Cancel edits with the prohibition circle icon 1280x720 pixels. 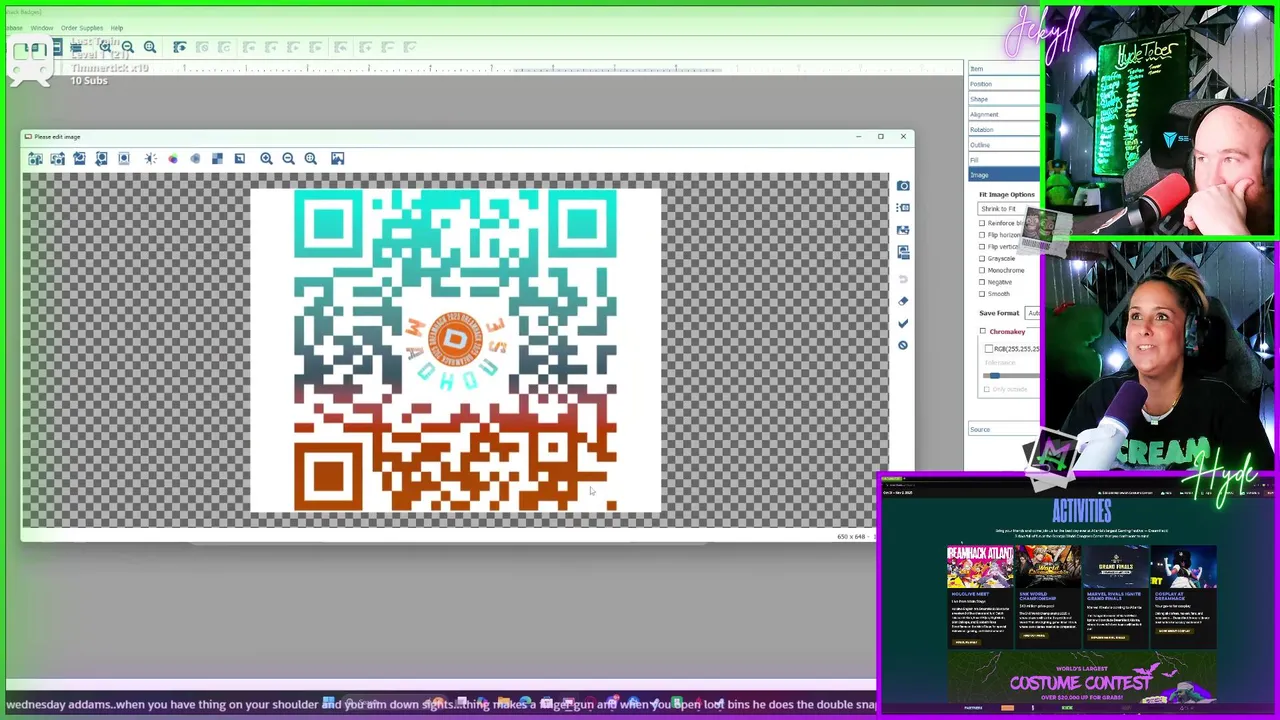(903, 345)
